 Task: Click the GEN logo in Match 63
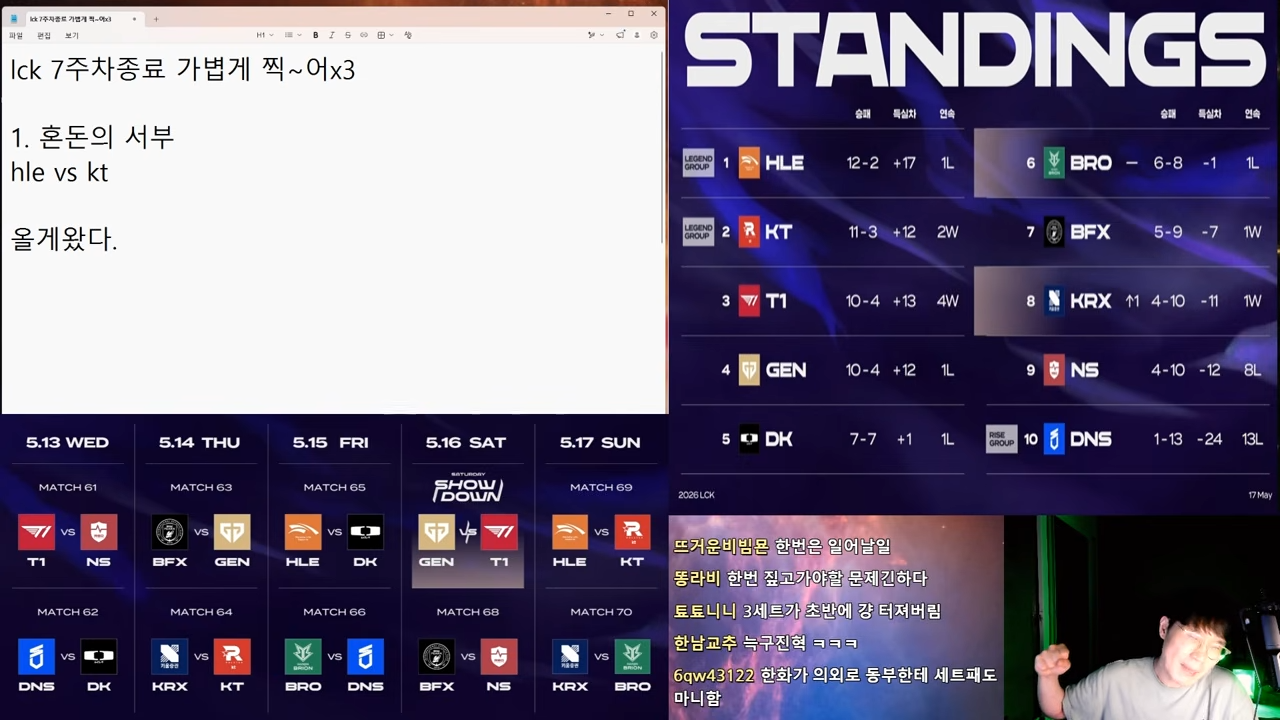click(232, 532)
